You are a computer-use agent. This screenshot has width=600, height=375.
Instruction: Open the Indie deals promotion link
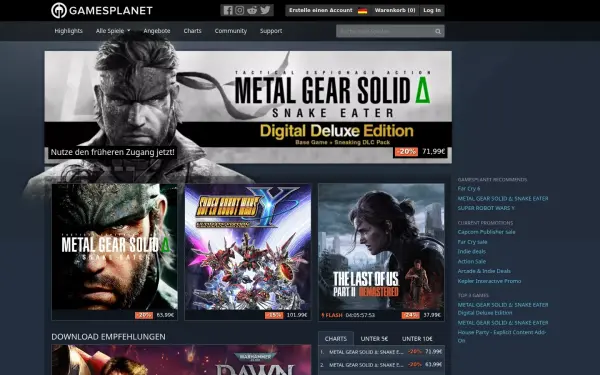[471, 251]
